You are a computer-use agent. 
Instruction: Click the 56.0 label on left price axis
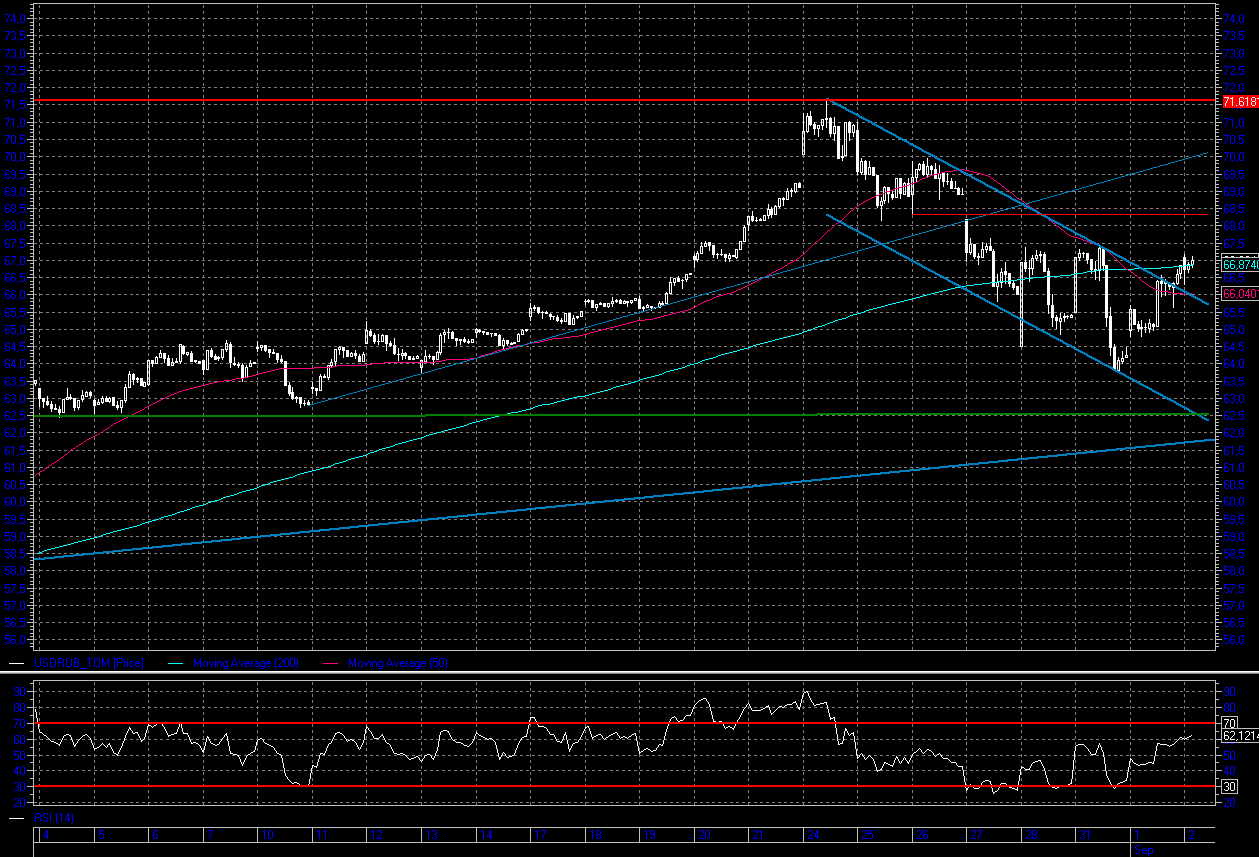(x=16, y=640)
